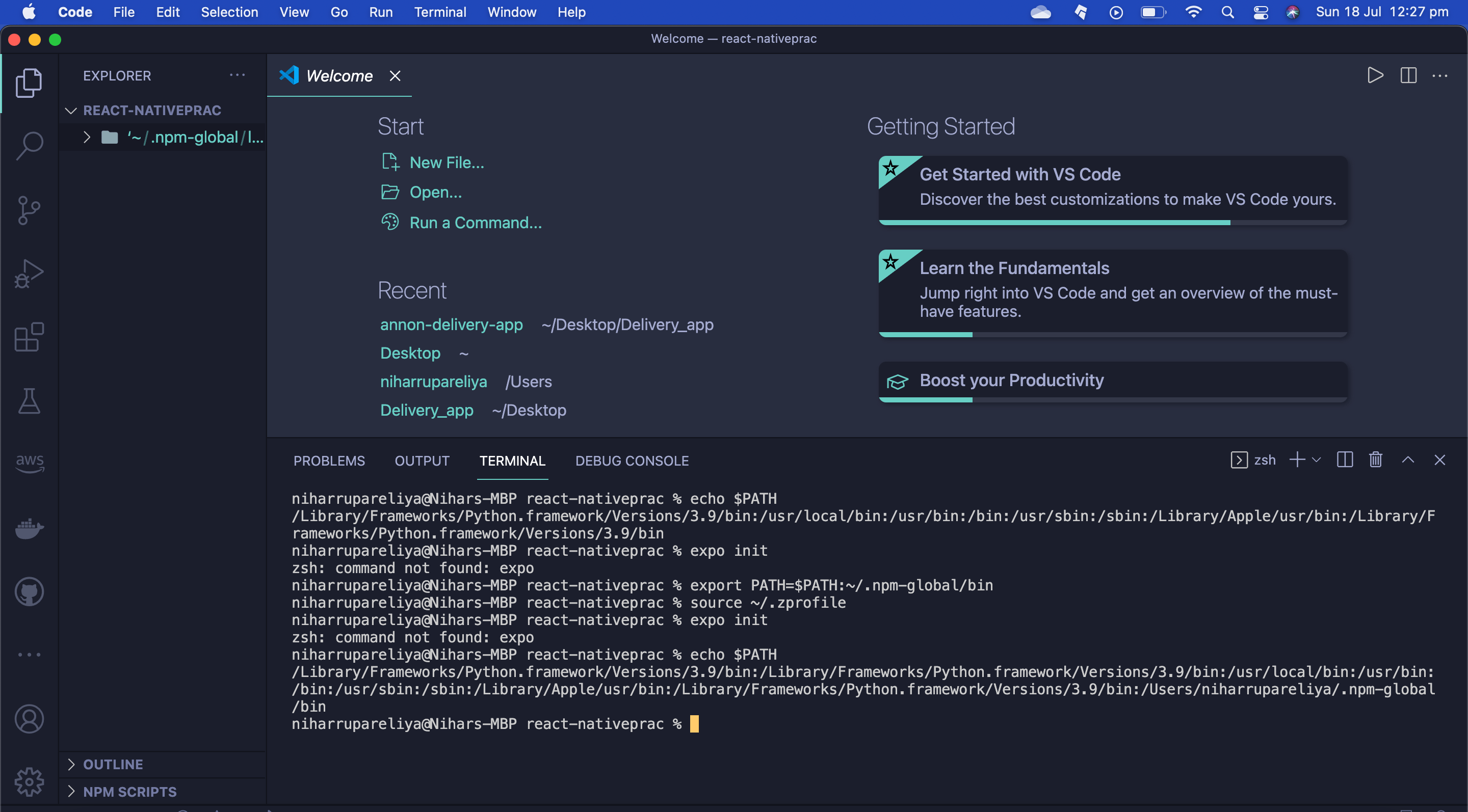Click the terminal prompt input cursor
Viewport: 1468px width, 812px height.
(694, 724)
